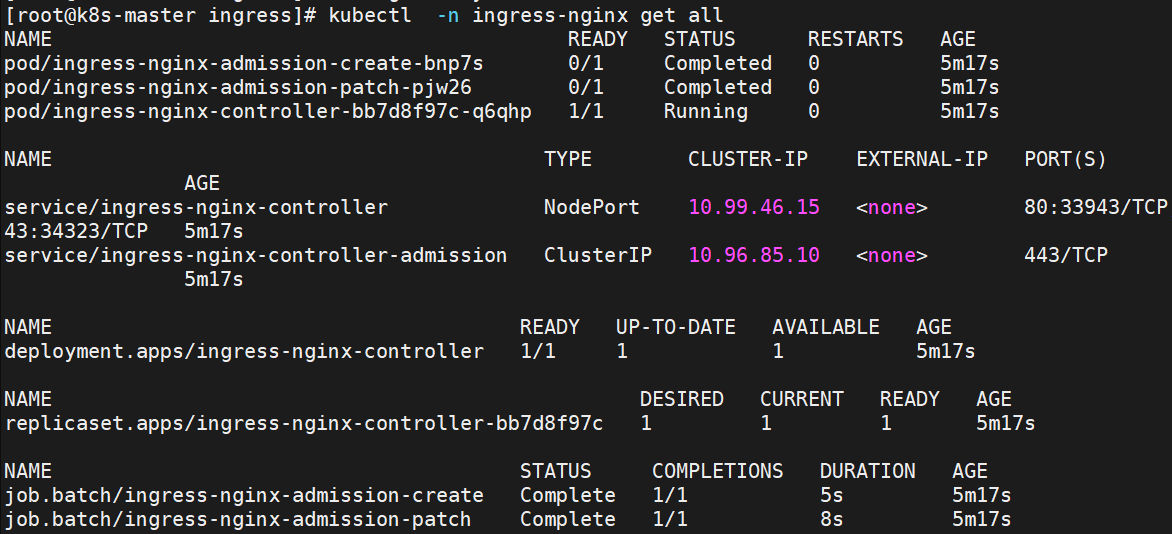Click the -n flag in the command
This screenshot has width=1172, height=534.
[x=448, y=15]
